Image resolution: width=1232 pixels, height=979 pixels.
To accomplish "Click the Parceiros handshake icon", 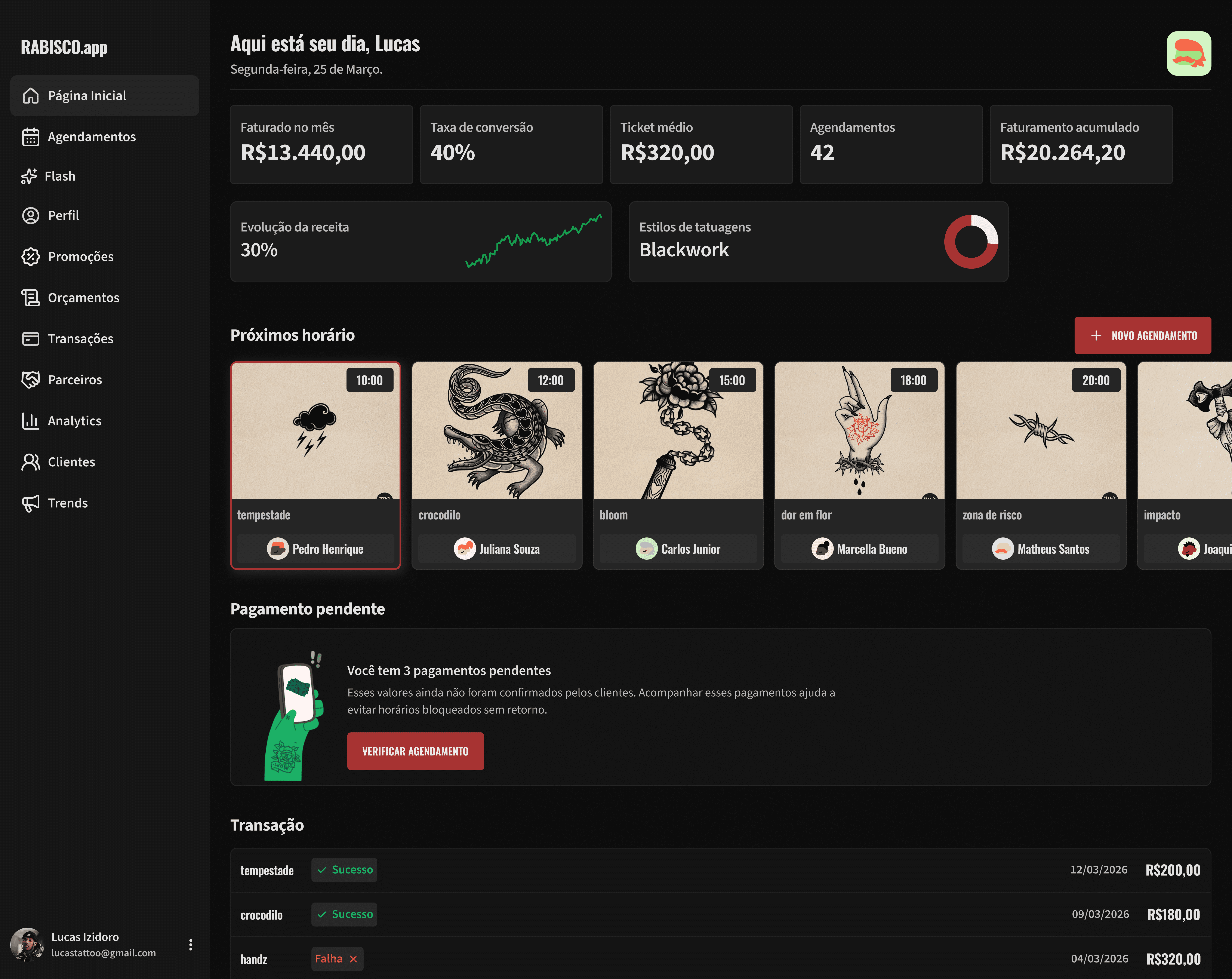I will click(x=30, y=380).
